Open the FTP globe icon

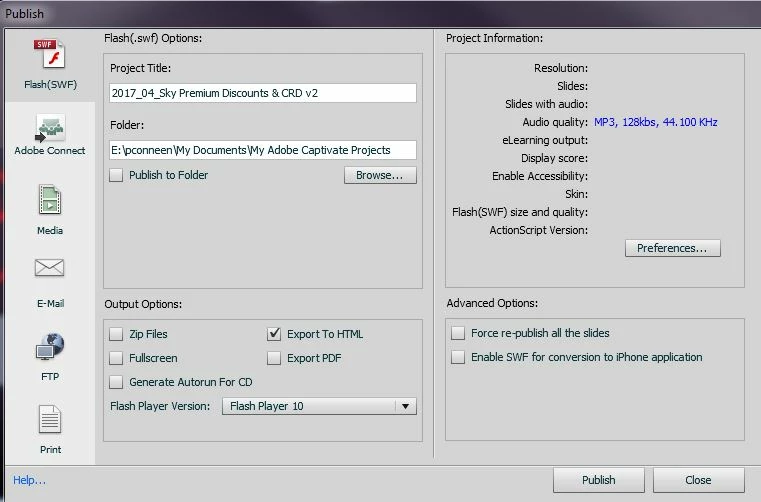click(50, 346)
